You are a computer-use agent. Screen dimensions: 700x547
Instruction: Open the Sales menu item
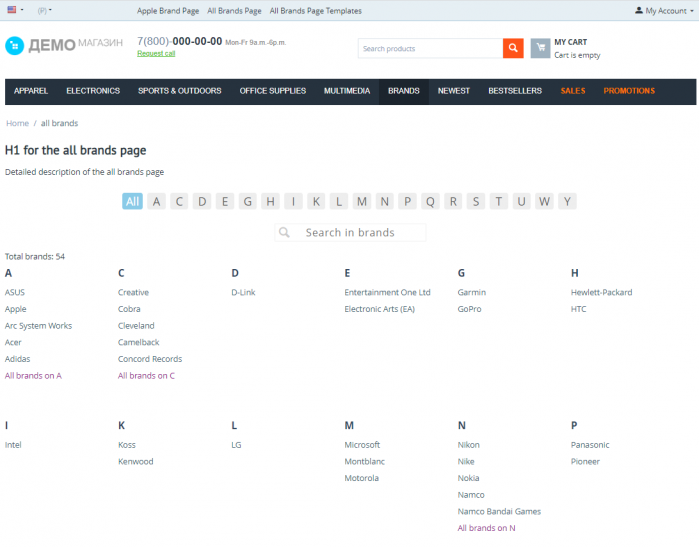(573, 91)
